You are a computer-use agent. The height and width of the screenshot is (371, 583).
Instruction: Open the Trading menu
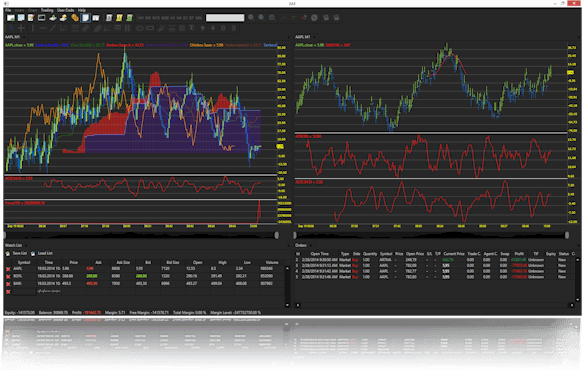(x=47, y=10)
